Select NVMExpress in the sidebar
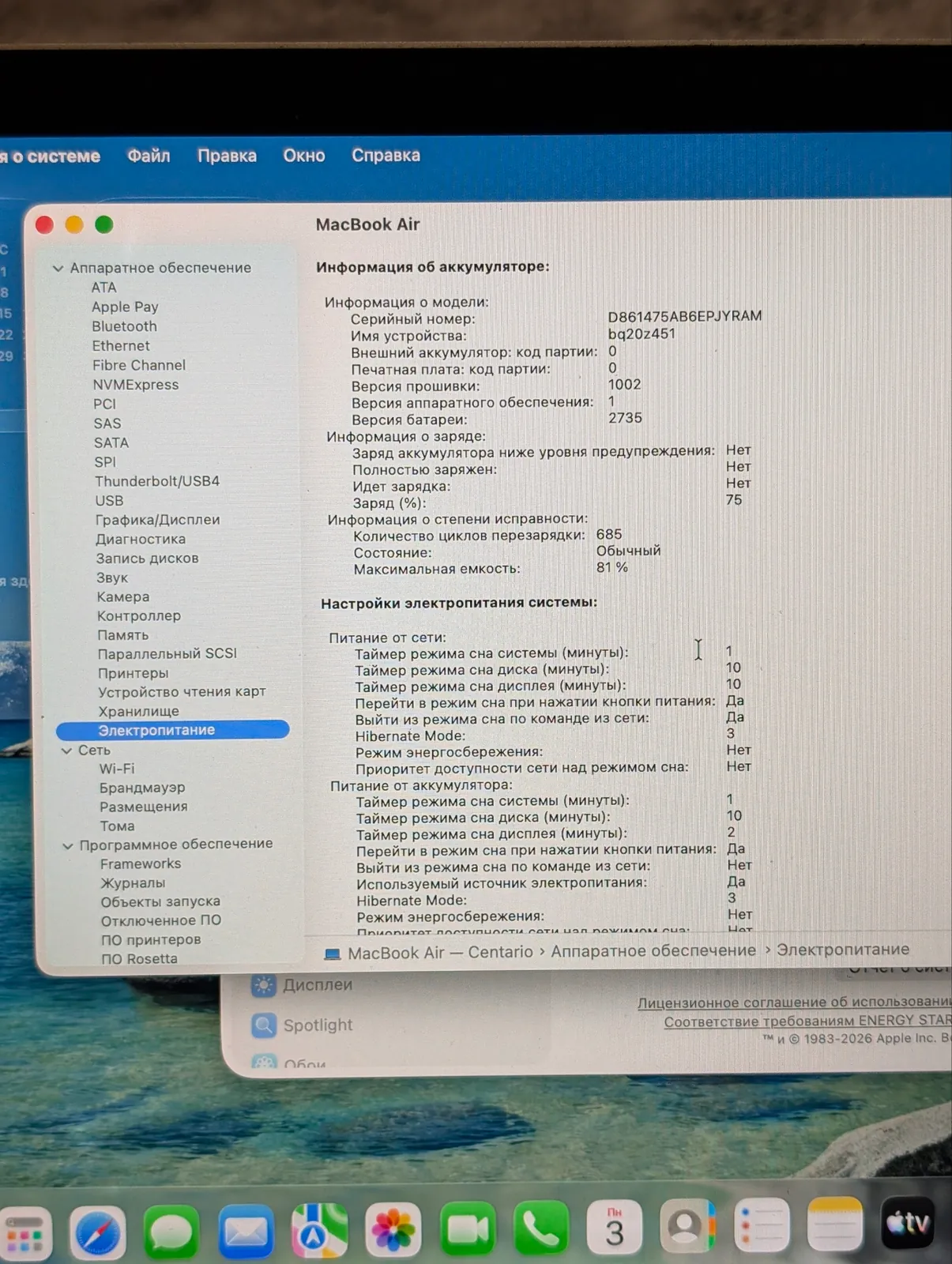 click(136, 385)
